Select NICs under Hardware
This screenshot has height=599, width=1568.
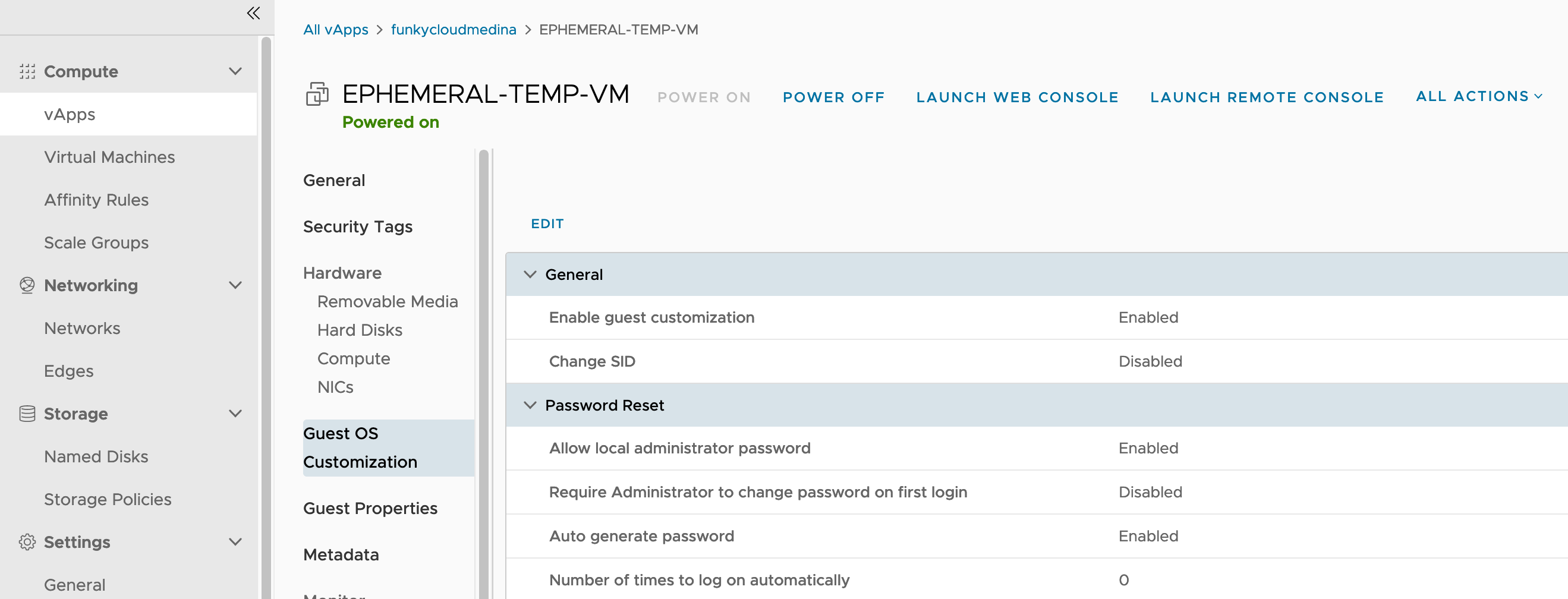pyautogui.click(x=335, y=388)
